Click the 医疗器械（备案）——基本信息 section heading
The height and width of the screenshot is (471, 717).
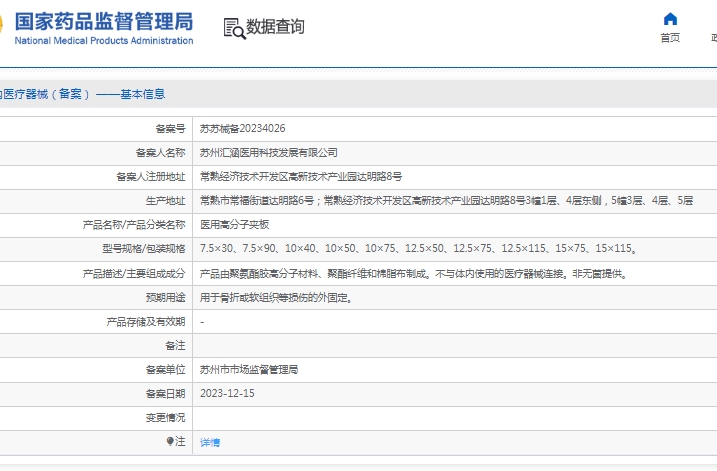coord(82,94)
